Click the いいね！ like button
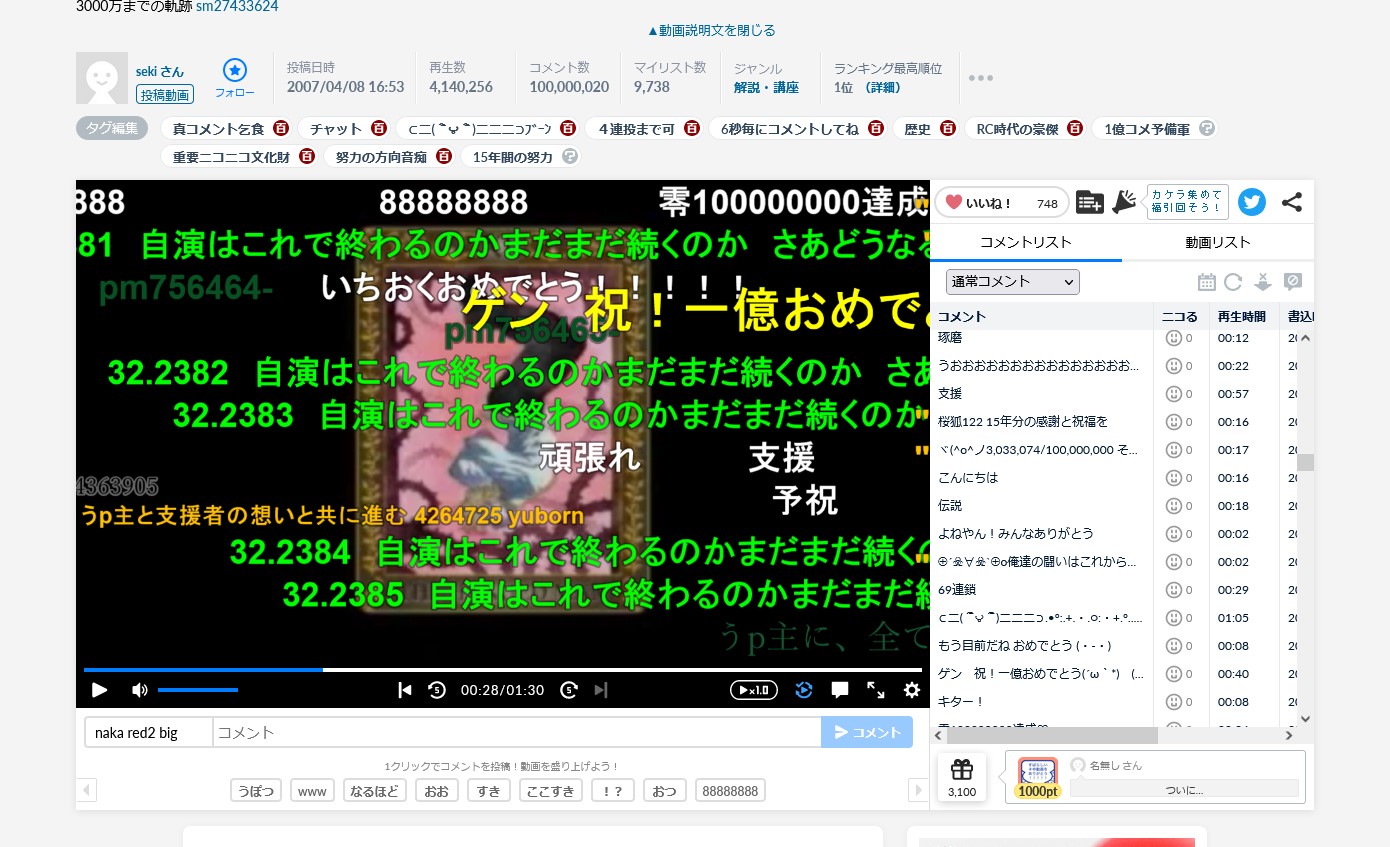The image size is (1390, 847). pos(1001,203)
